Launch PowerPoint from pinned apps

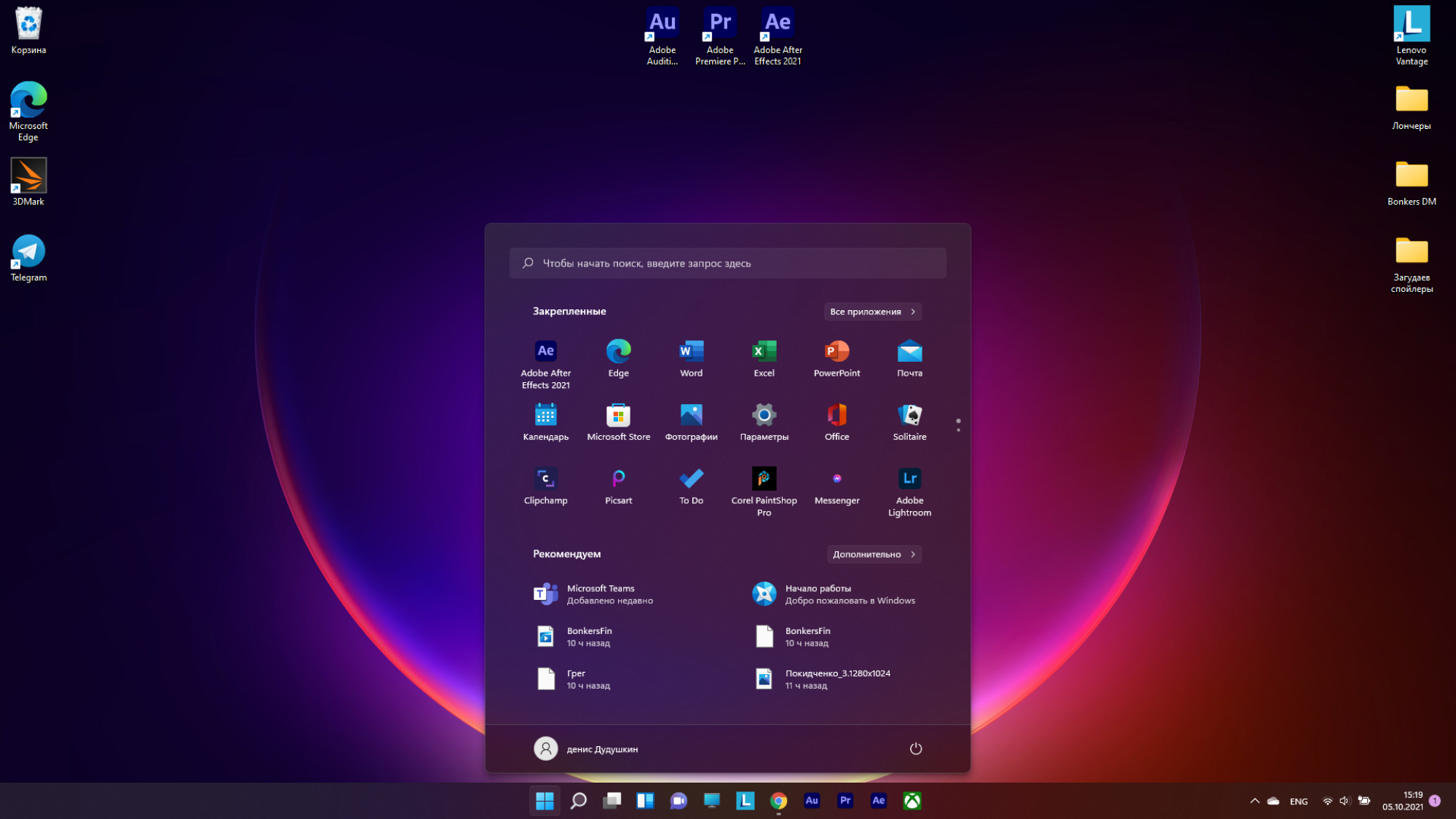836,358
